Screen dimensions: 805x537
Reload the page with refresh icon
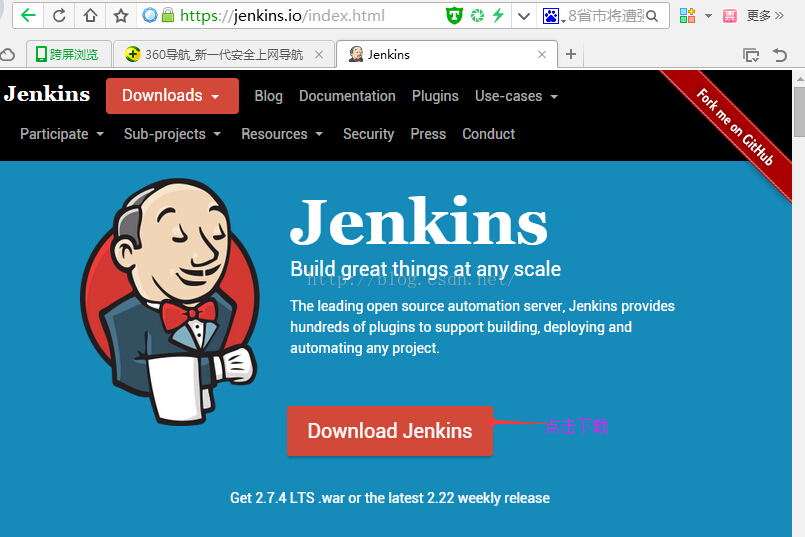click(59, 15)
